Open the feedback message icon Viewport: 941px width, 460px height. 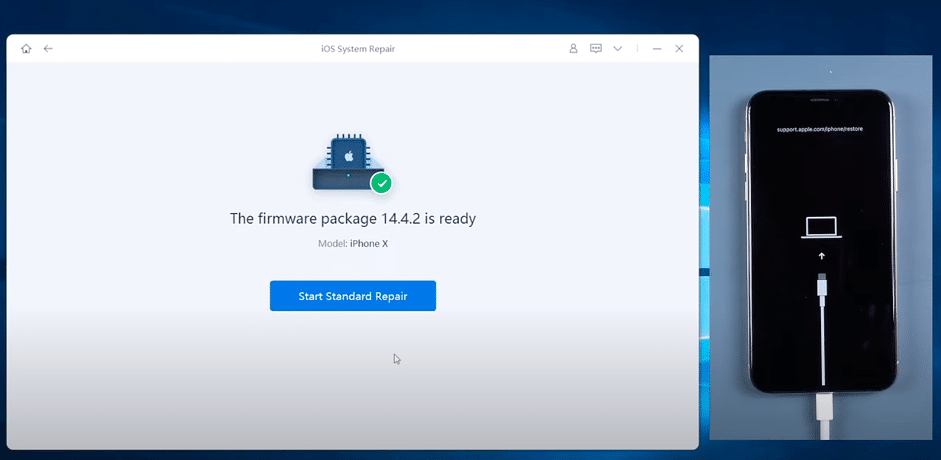pos(596,48)
